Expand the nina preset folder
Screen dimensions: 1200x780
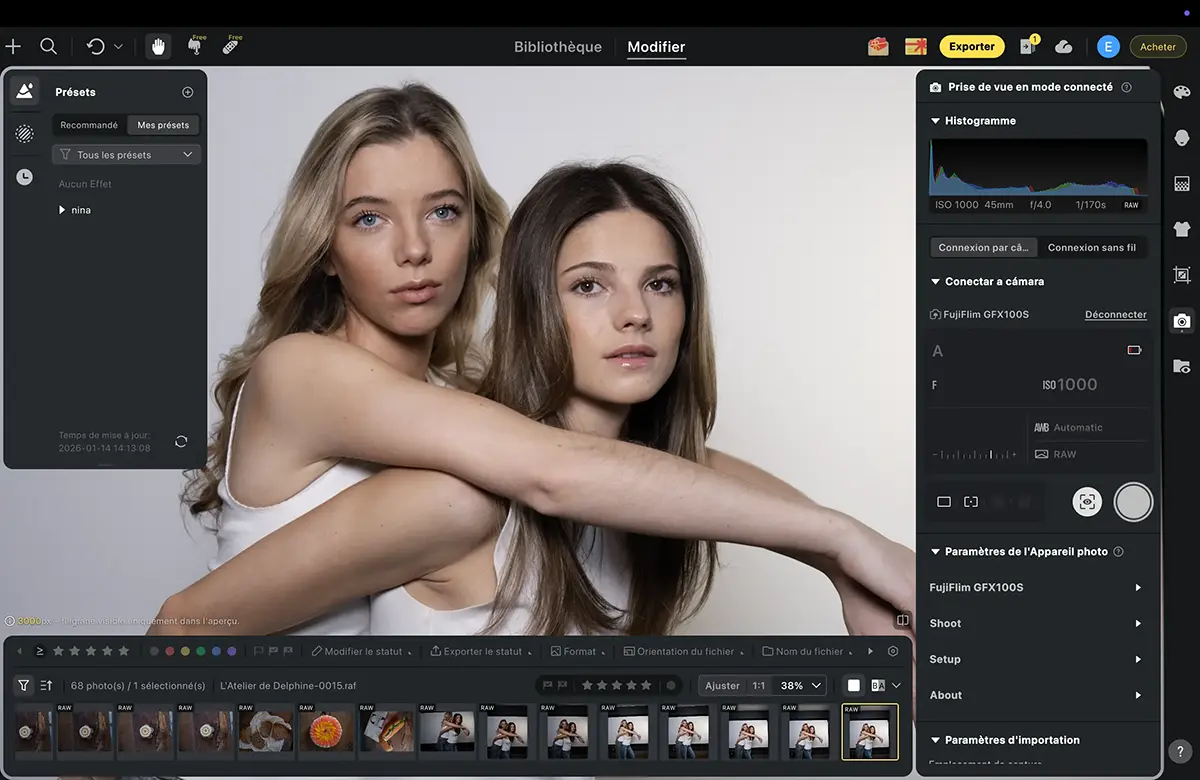pyautogui.click(x=62, y=210)
